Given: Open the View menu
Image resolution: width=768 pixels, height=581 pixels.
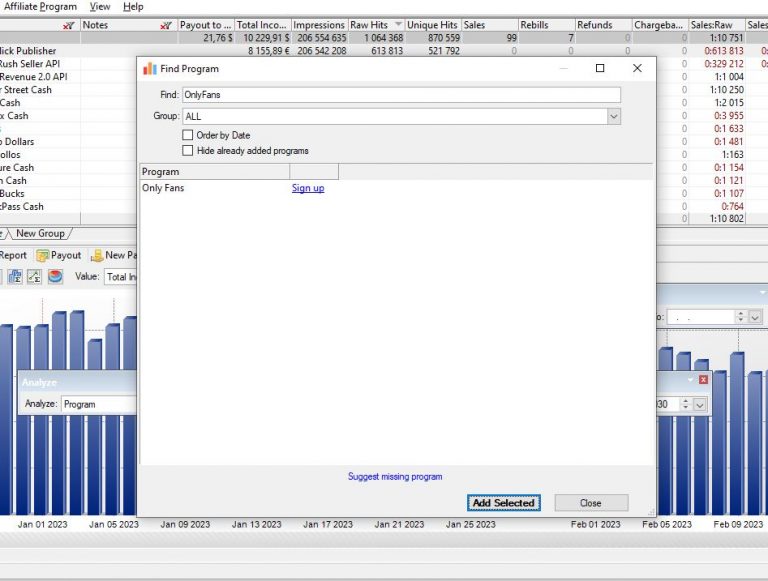Looking at the screenshot, I should 100,7.
